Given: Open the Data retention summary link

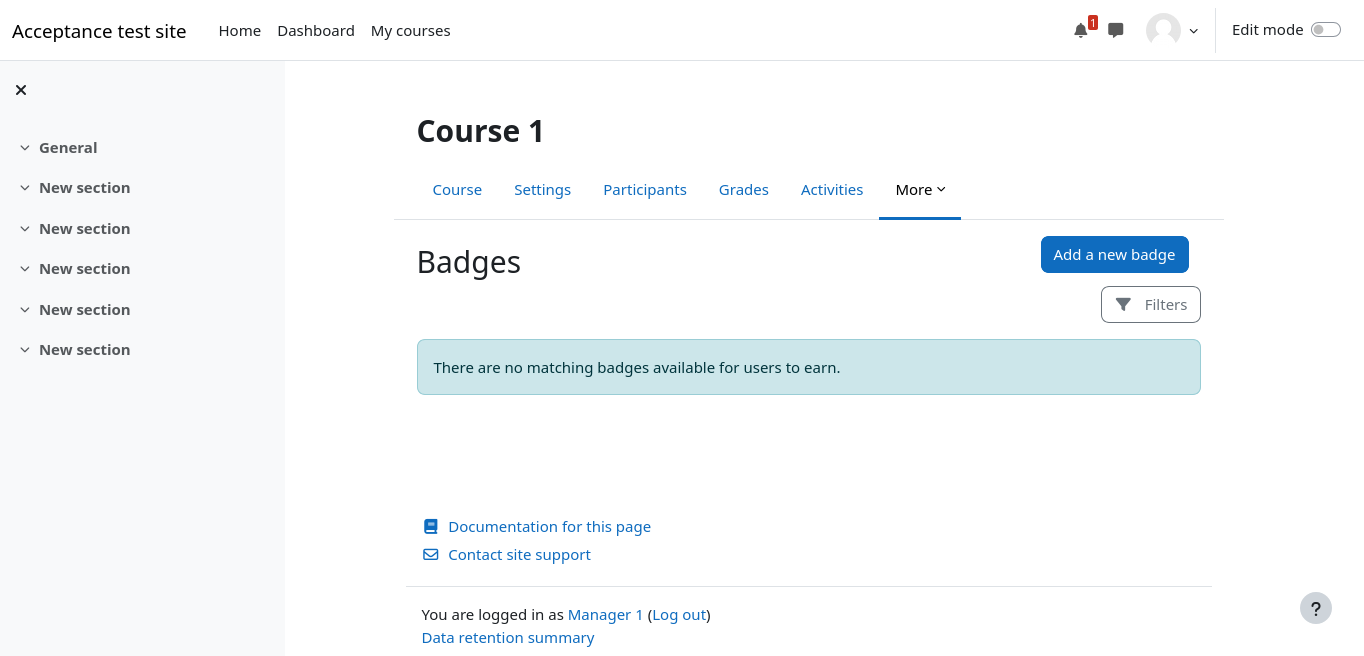Looking at the screenshot, I should click(507, 638).
